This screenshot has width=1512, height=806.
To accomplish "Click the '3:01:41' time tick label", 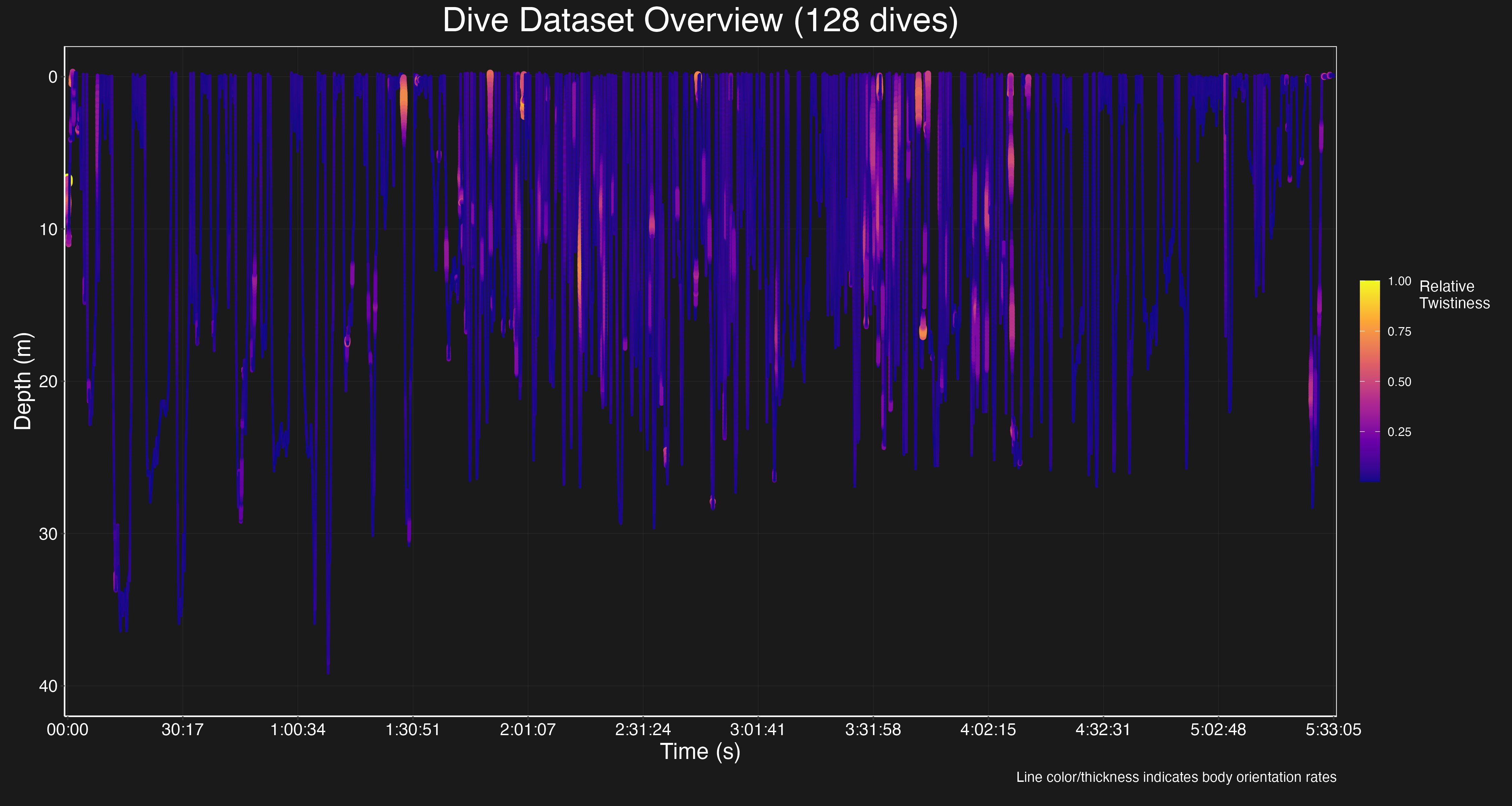I will [x=758, y=730].
